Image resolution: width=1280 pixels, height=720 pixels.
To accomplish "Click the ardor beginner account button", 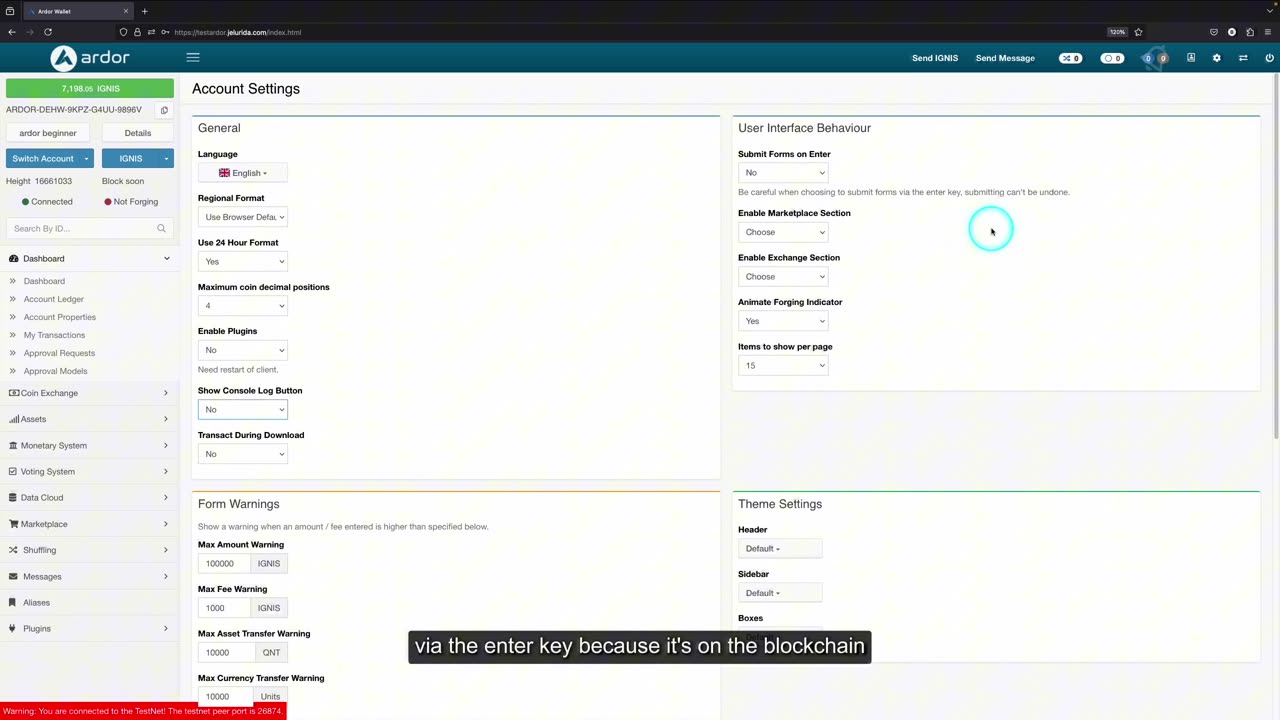I will pyautogui.click(x=48, y=133).
